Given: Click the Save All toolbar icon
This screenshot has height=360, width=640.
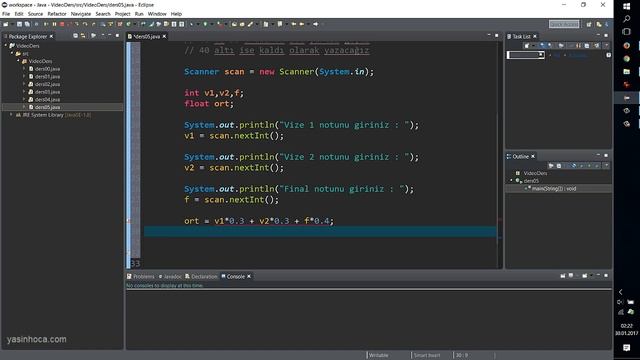Looking at the screenshot, I should tap(27, 24).
